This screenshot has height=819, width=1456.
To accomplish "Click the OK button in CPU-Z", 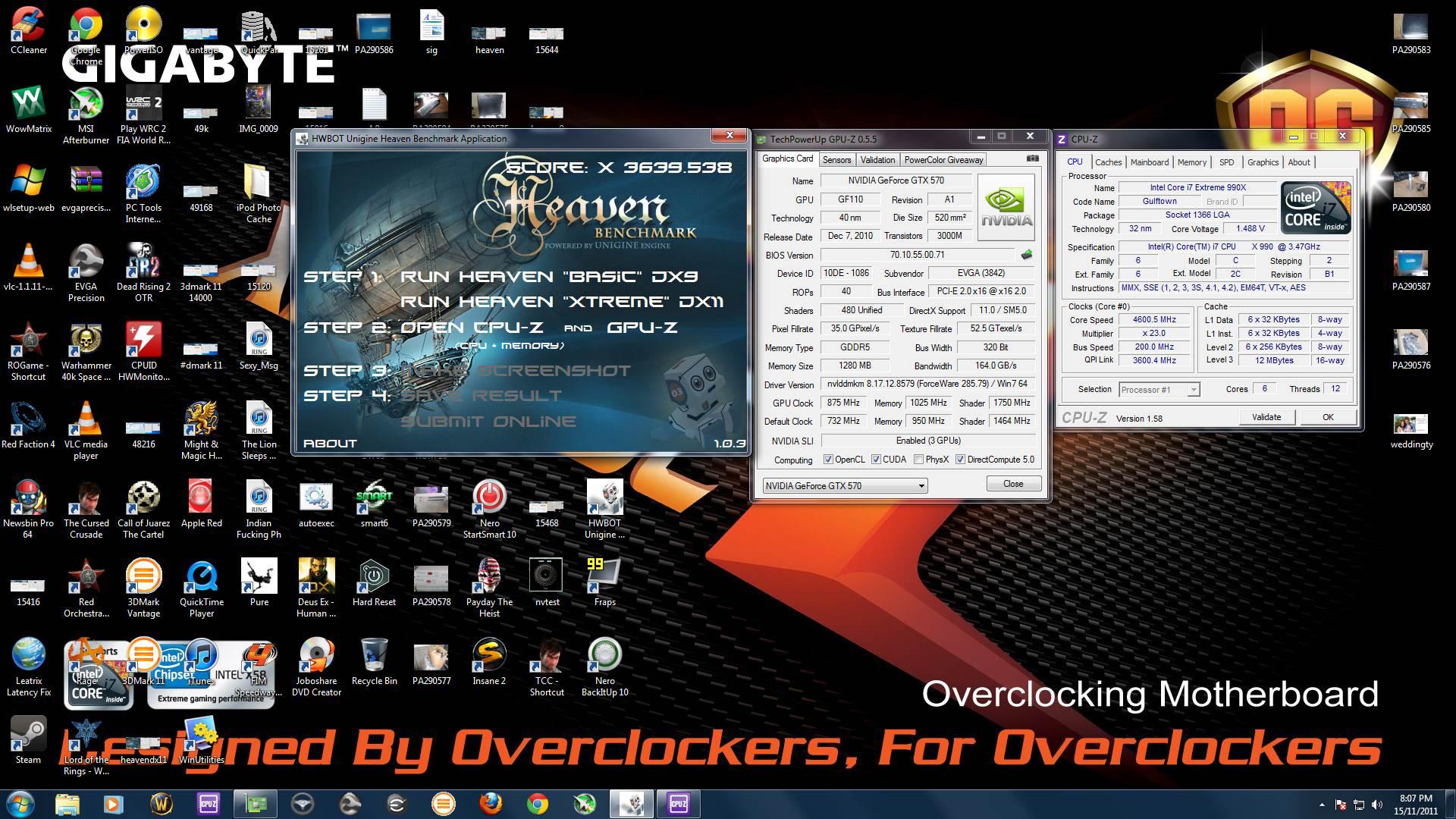I will tap(1328, 417).
